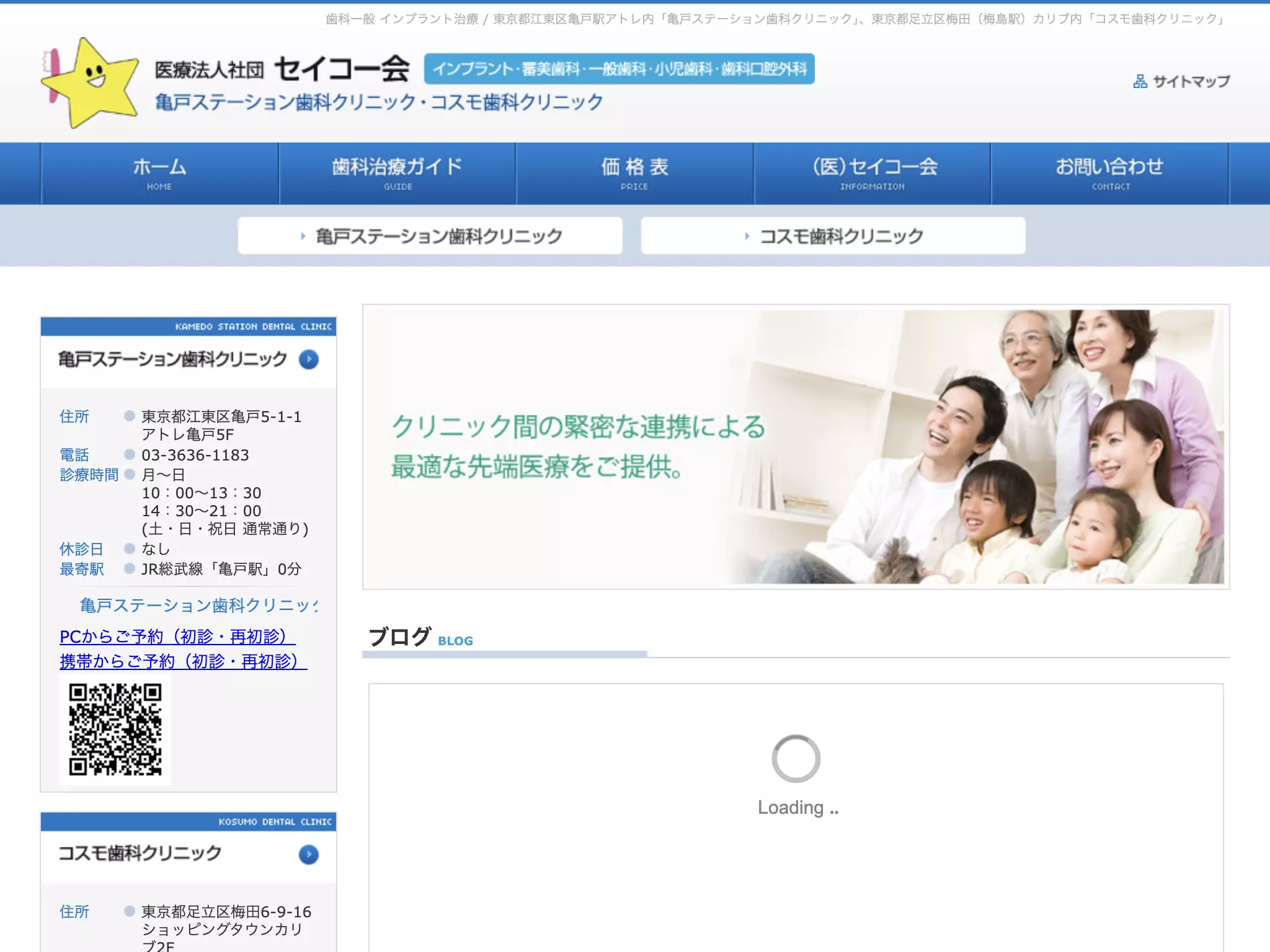Viewport: 1270px width, 952px height.
Task: Select 価格表 PRICE in navigation bar
Action: tap(634, 174)
